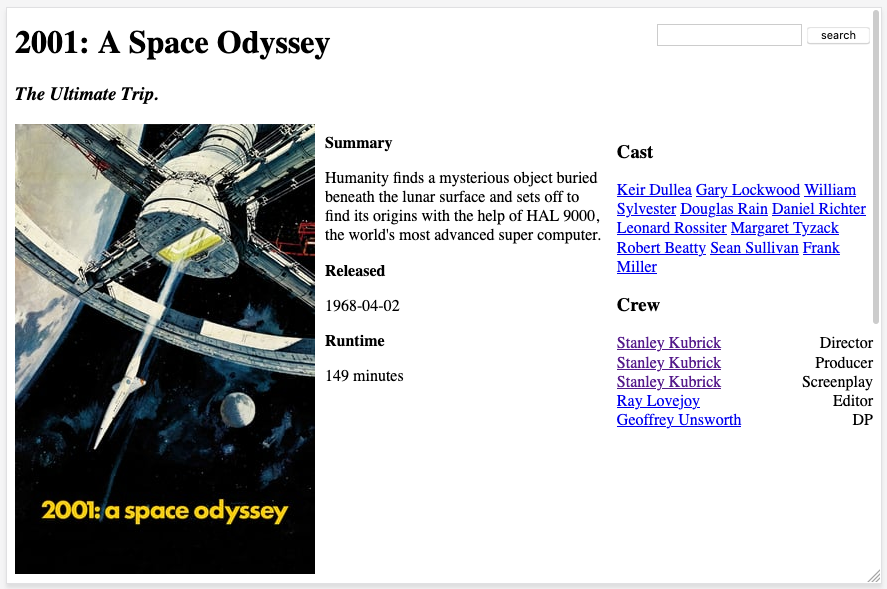Click the search button
This screenshot has width=887, height=589.
tap(838, 35)
